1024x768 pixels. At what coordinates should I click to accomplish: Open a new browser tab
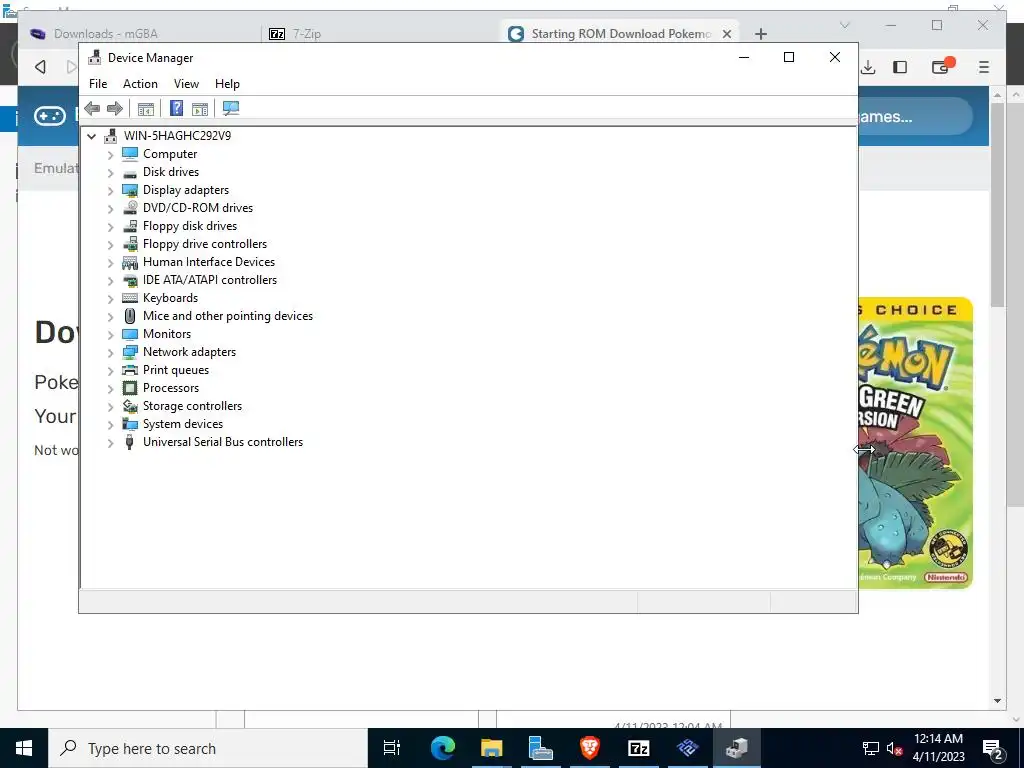pos(761,34)
